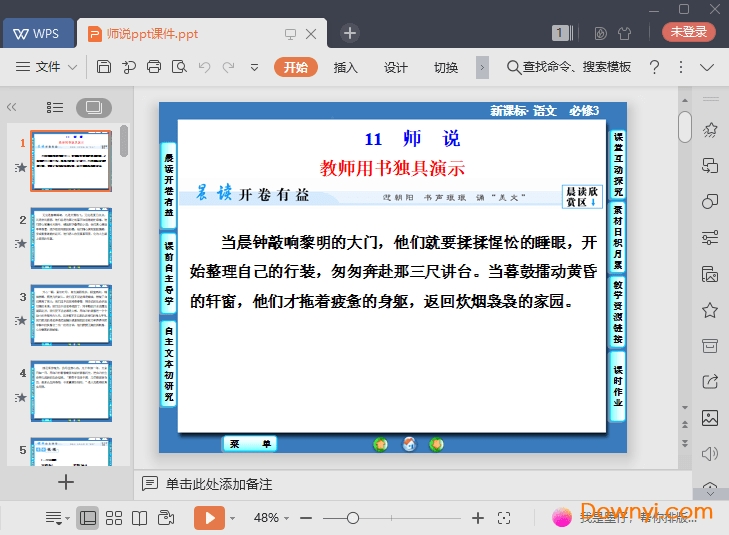Open the 文件 menu
This screenshot has height=535, width=729.
(47, 67)
